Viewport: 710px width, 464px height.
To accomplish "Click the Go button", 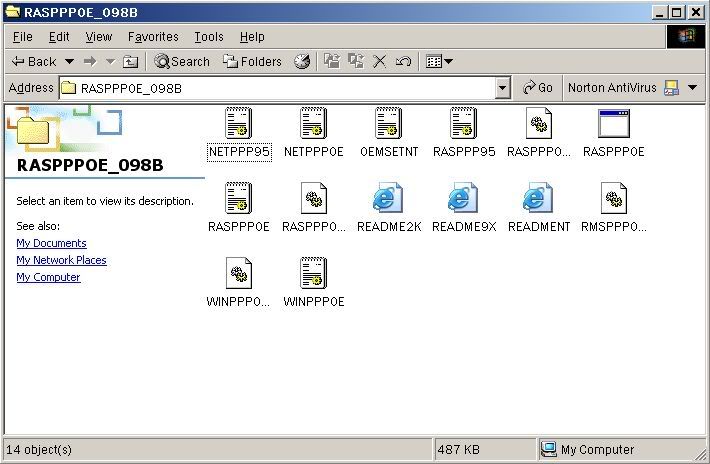I will 537,88.
